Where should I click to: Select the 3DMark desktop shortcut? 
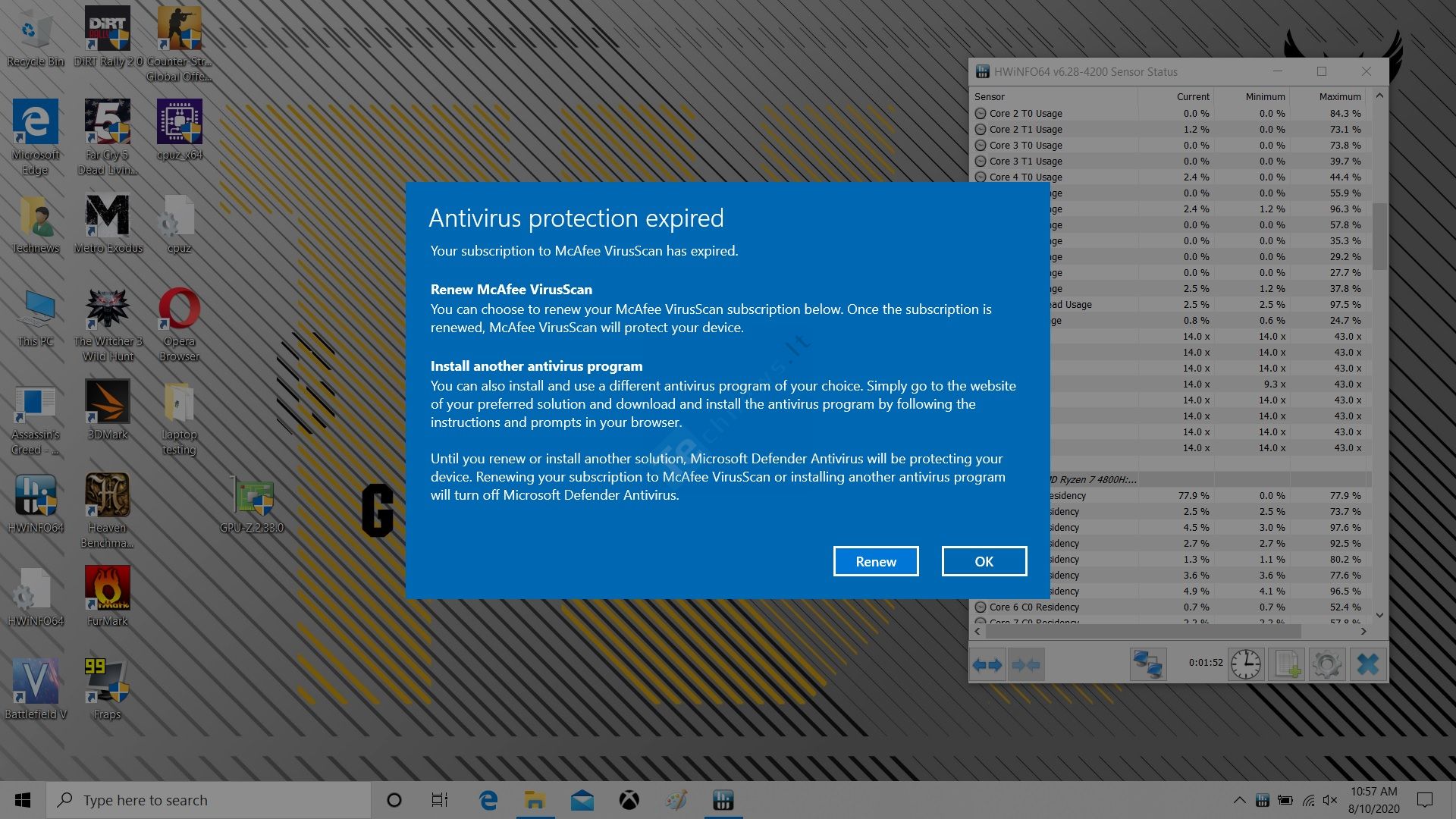coord(108,411)
